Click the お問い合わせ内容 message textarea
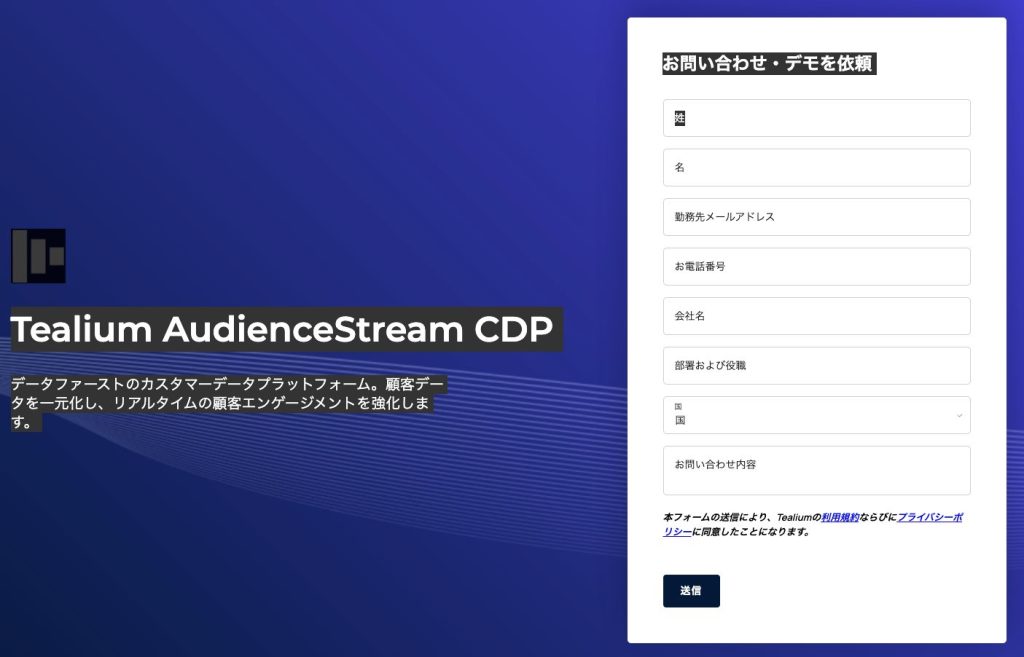This screenshot has height=657, width=1024. point(816,471)
